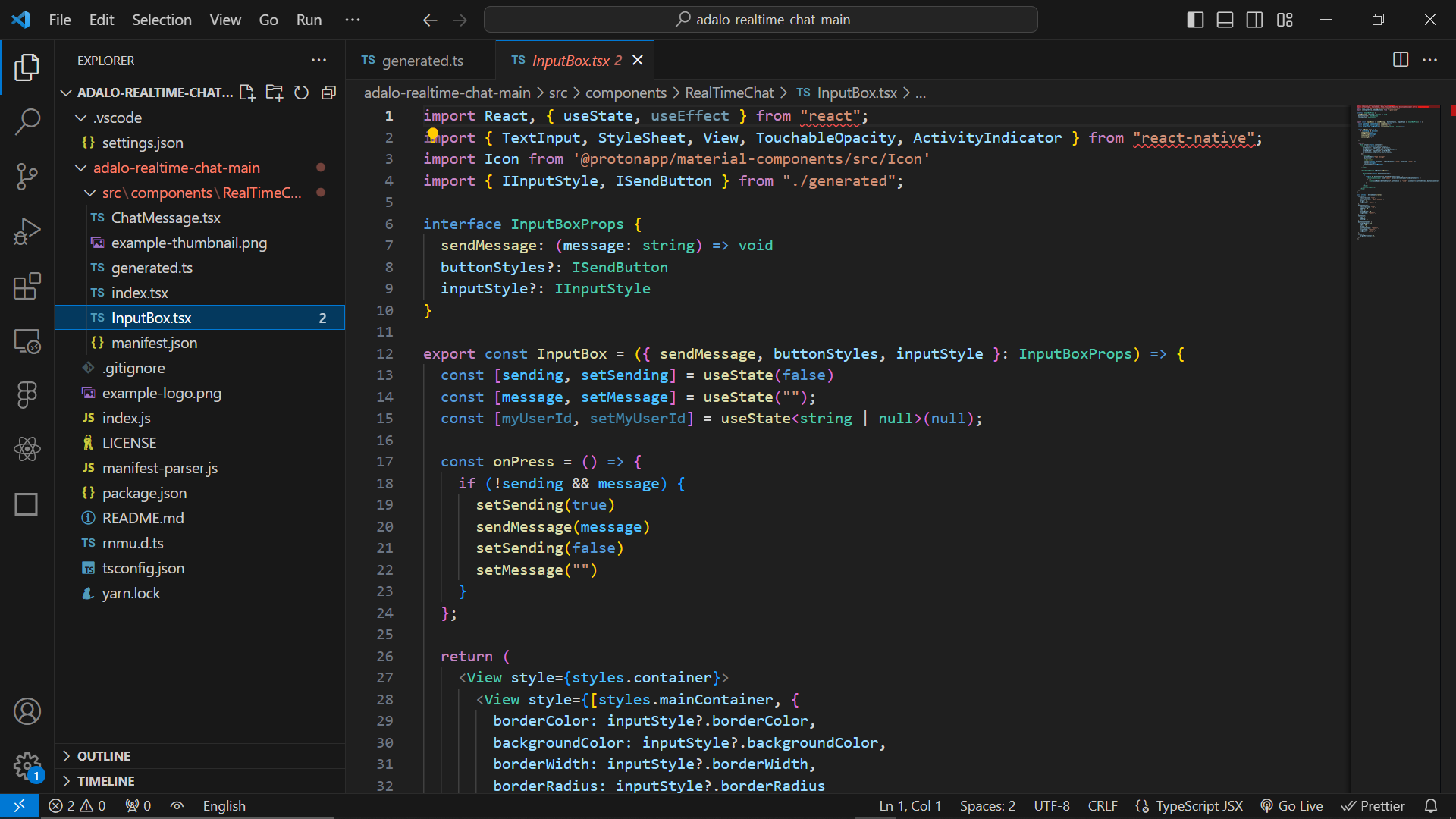Collapse all folders in Explorer
1456x819 pixels.
(328, 93)
